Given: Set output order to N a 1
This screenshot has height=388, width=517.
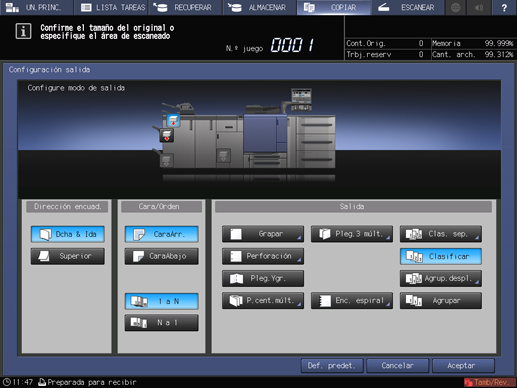Looking at the screenshot, I should (162, 323).
